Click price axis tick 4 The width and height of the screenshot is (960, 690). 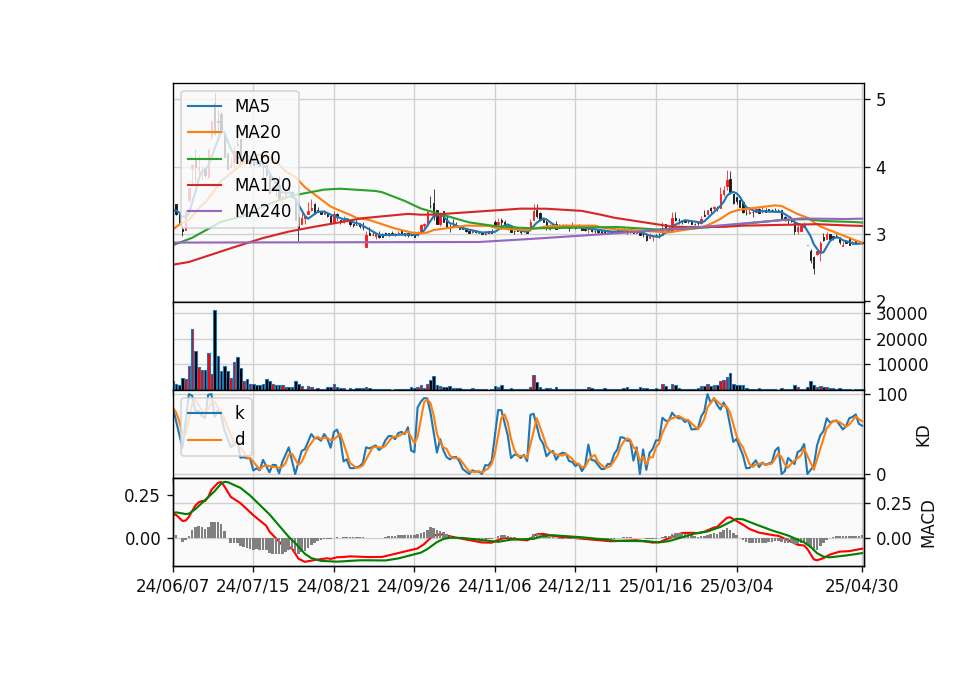(881, 167)
